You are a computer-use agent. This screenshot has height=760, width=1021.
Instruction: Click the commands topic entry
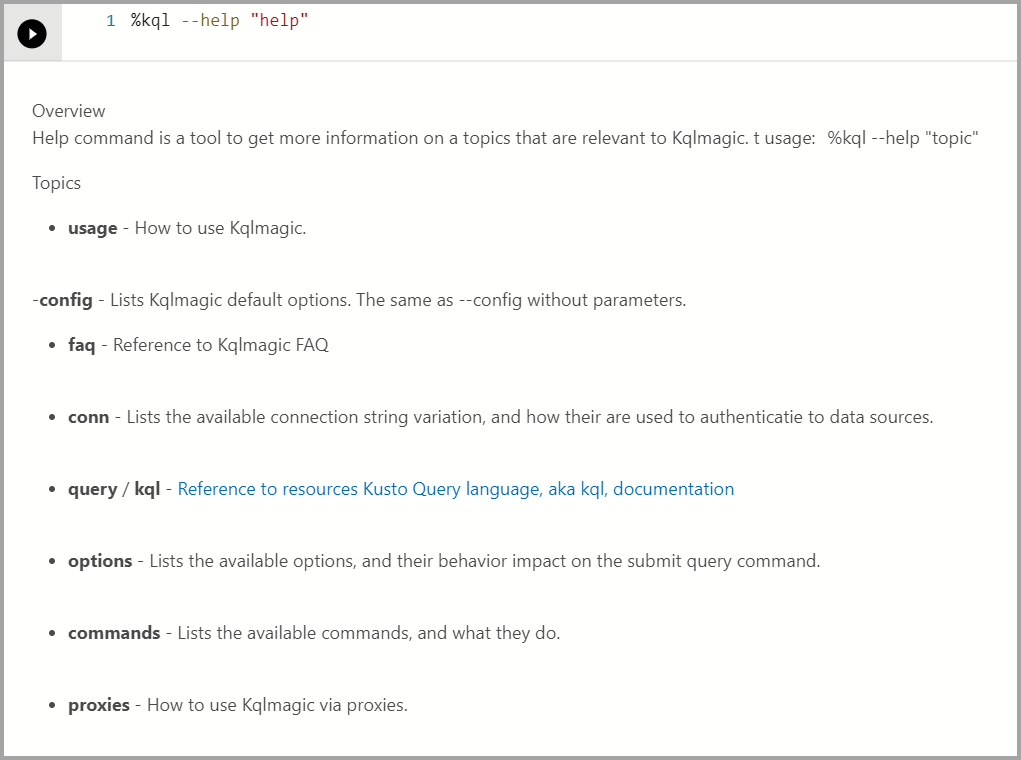tap(113, 633)
